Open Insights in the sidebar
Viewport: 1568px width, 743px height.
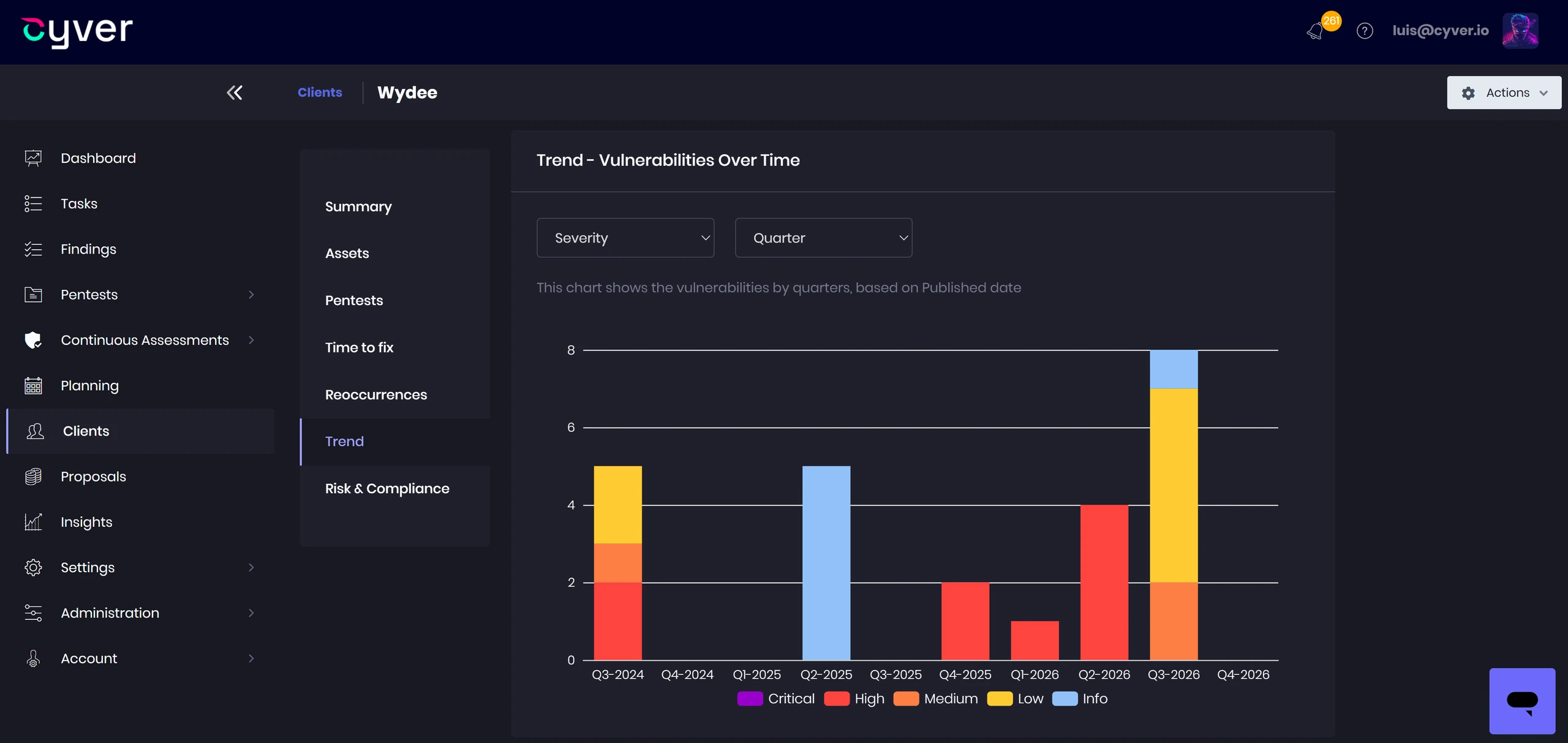[x=86, y=522]
